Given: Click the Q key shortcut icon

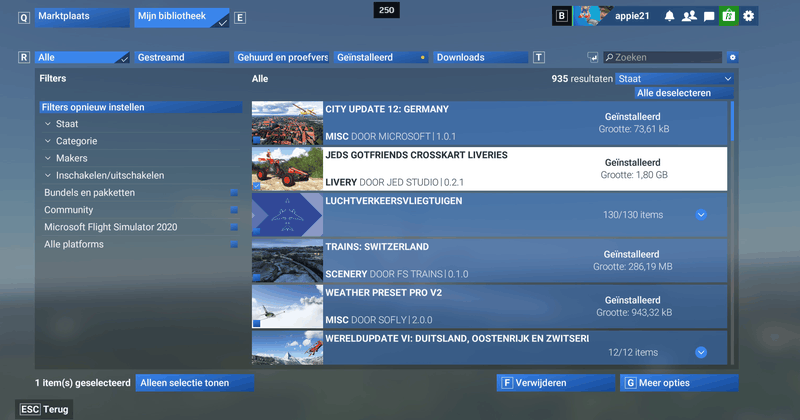Looking at the screenshot, I should 23,18.
